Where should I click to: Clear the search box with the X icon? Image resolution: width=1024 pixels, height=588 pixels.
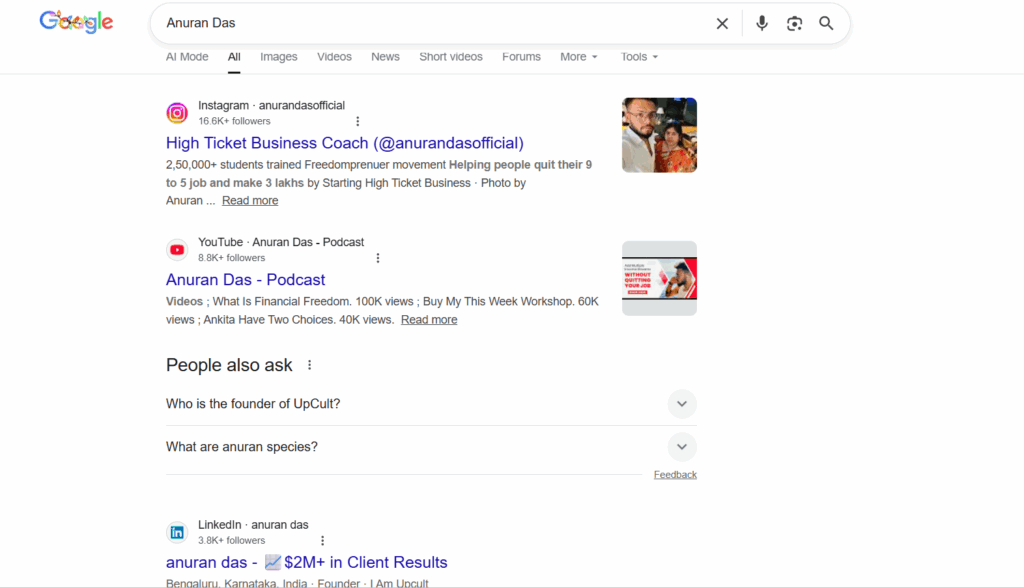coord(722,23)
